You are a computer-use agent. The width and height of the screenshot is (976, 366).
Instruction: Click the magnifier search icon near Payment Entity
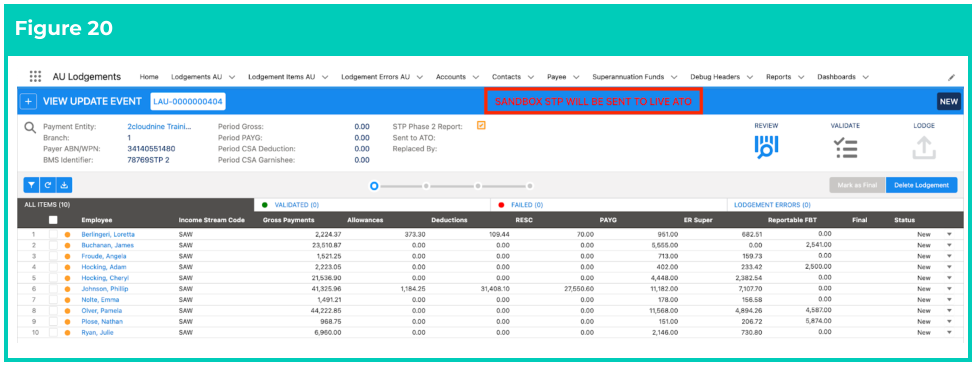tap(30, 128)
